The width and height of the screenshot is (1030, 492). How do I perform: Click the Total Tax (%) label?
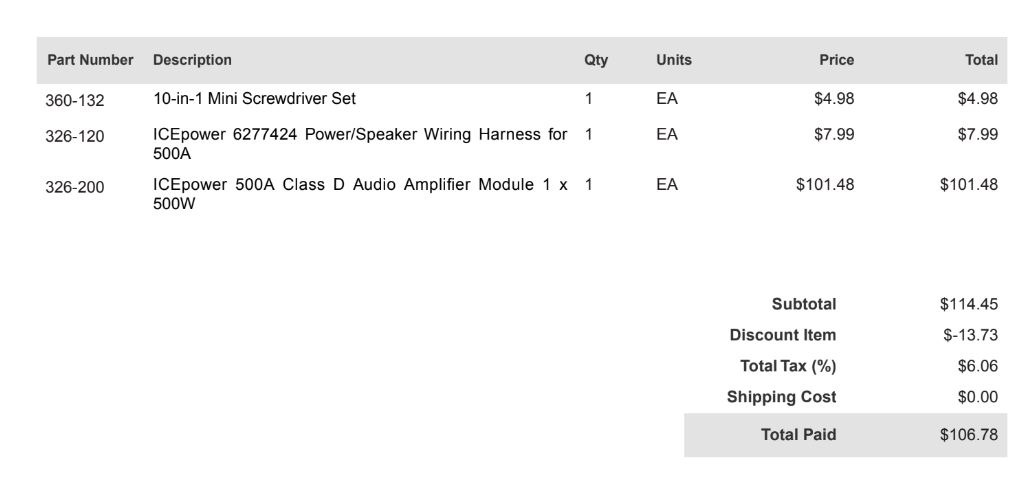coord(788,366)
